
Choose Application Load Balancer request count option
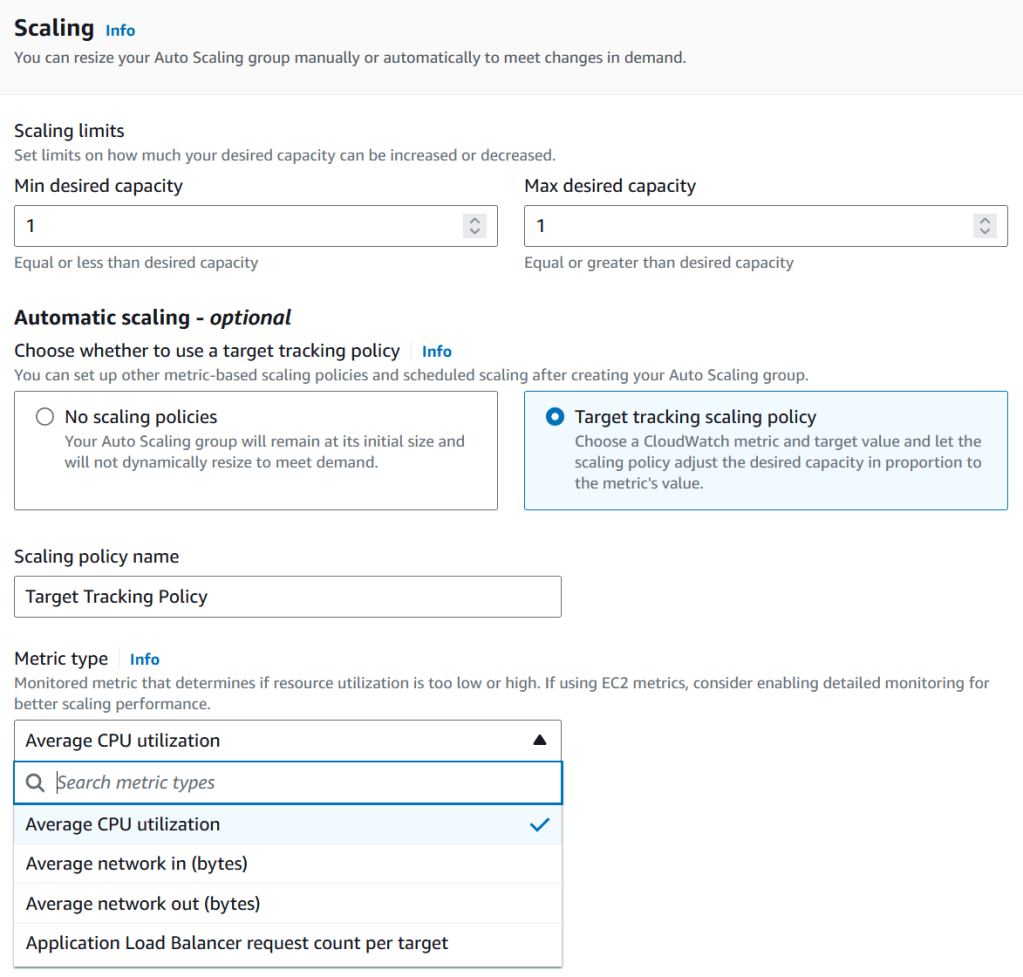click(237, 943)
